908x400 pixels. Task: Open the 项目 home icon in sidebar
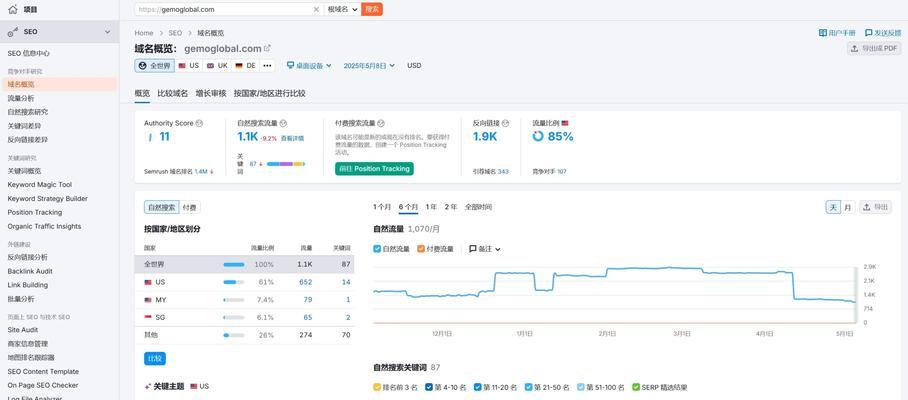coord(13,9)
